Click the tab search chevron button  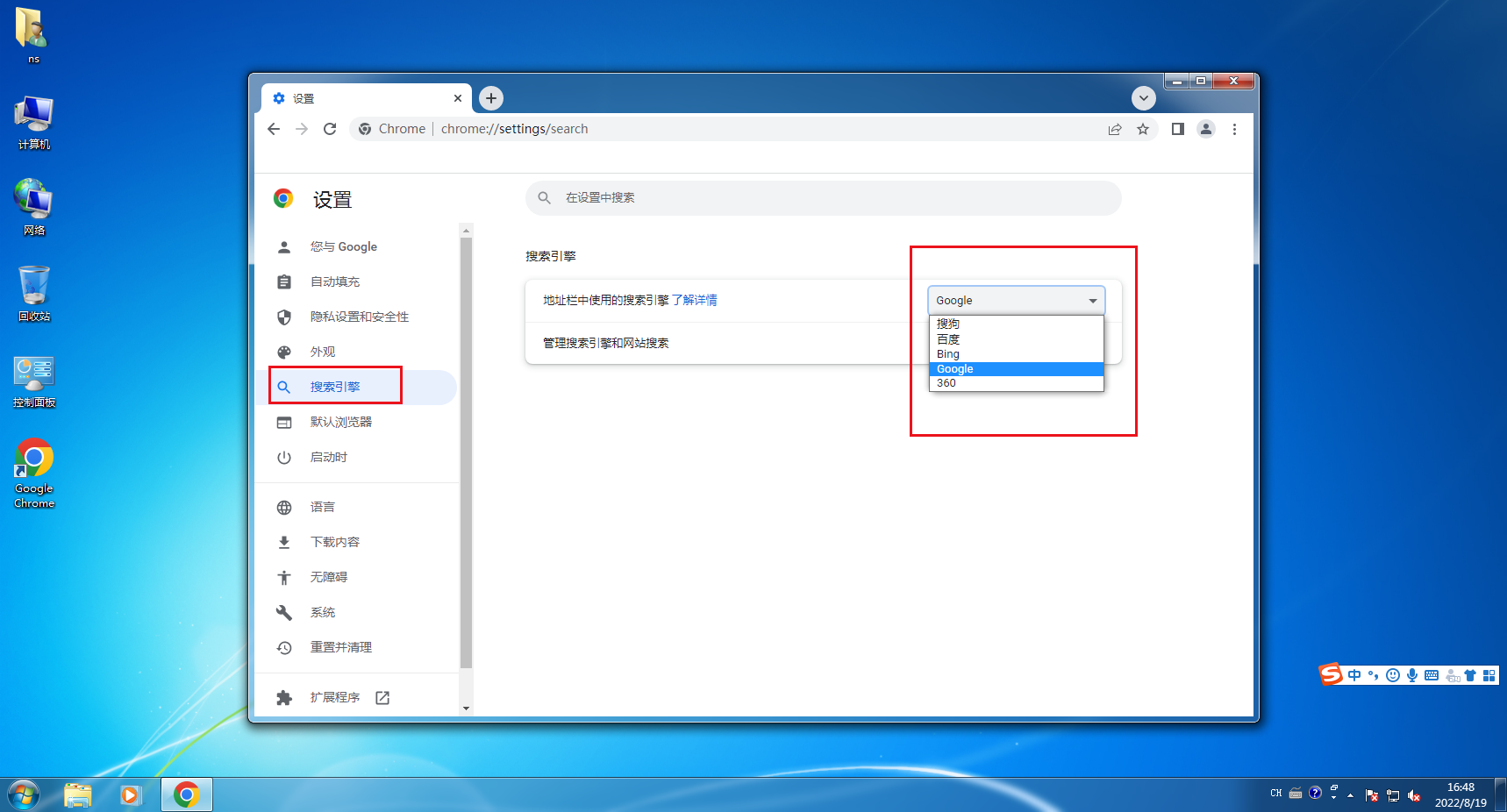click(x=1143, y=98)
